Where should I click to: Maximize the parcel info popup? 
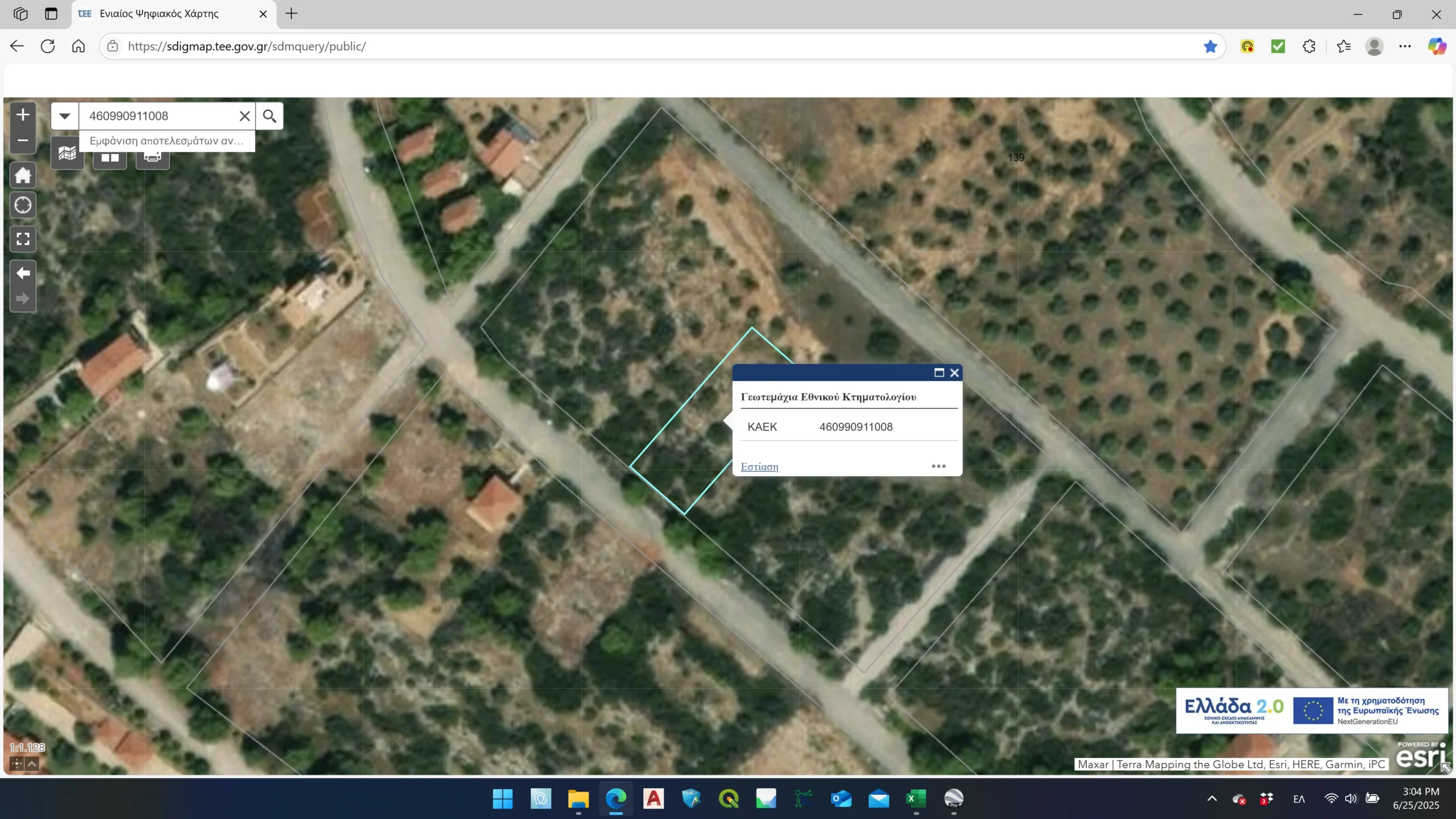pos(938,373)
